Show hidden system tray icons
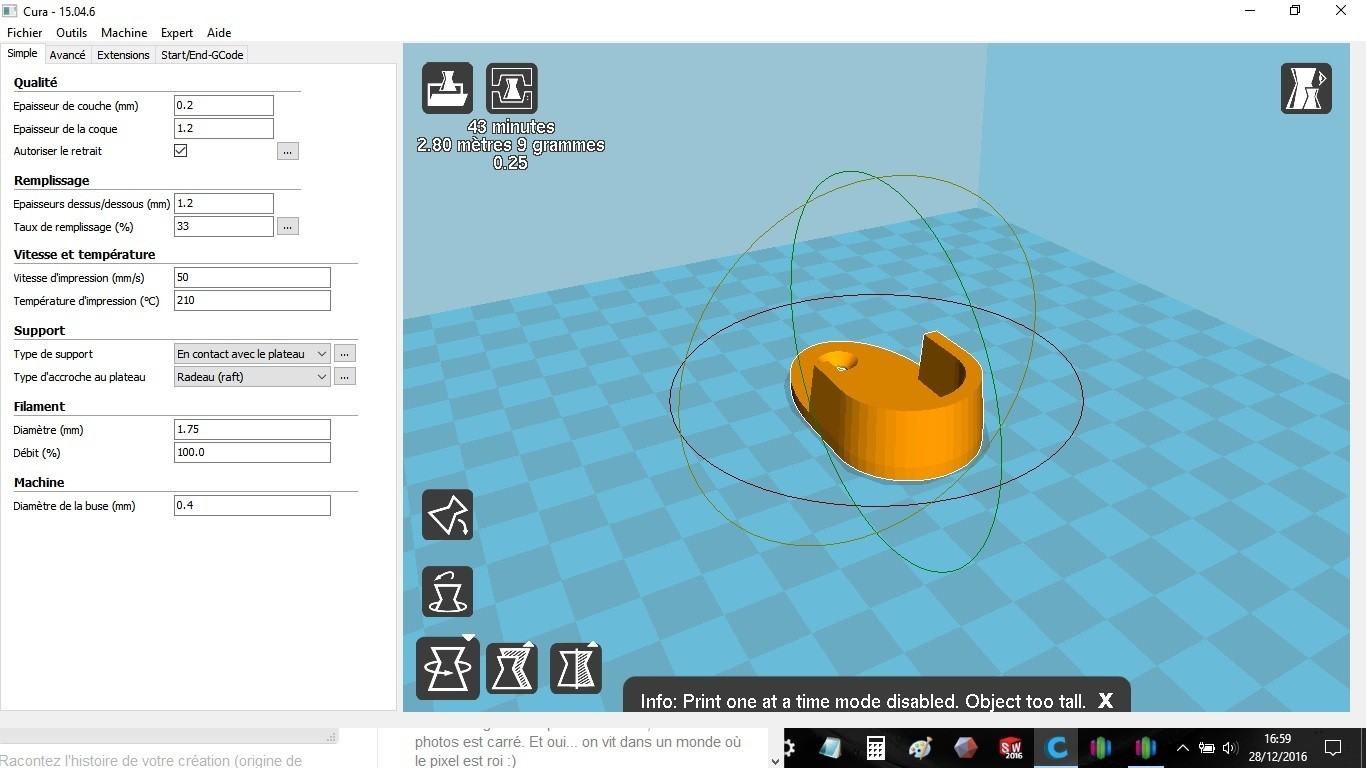The width and height of the screenshot is (1366, 768). point(1183,748)
